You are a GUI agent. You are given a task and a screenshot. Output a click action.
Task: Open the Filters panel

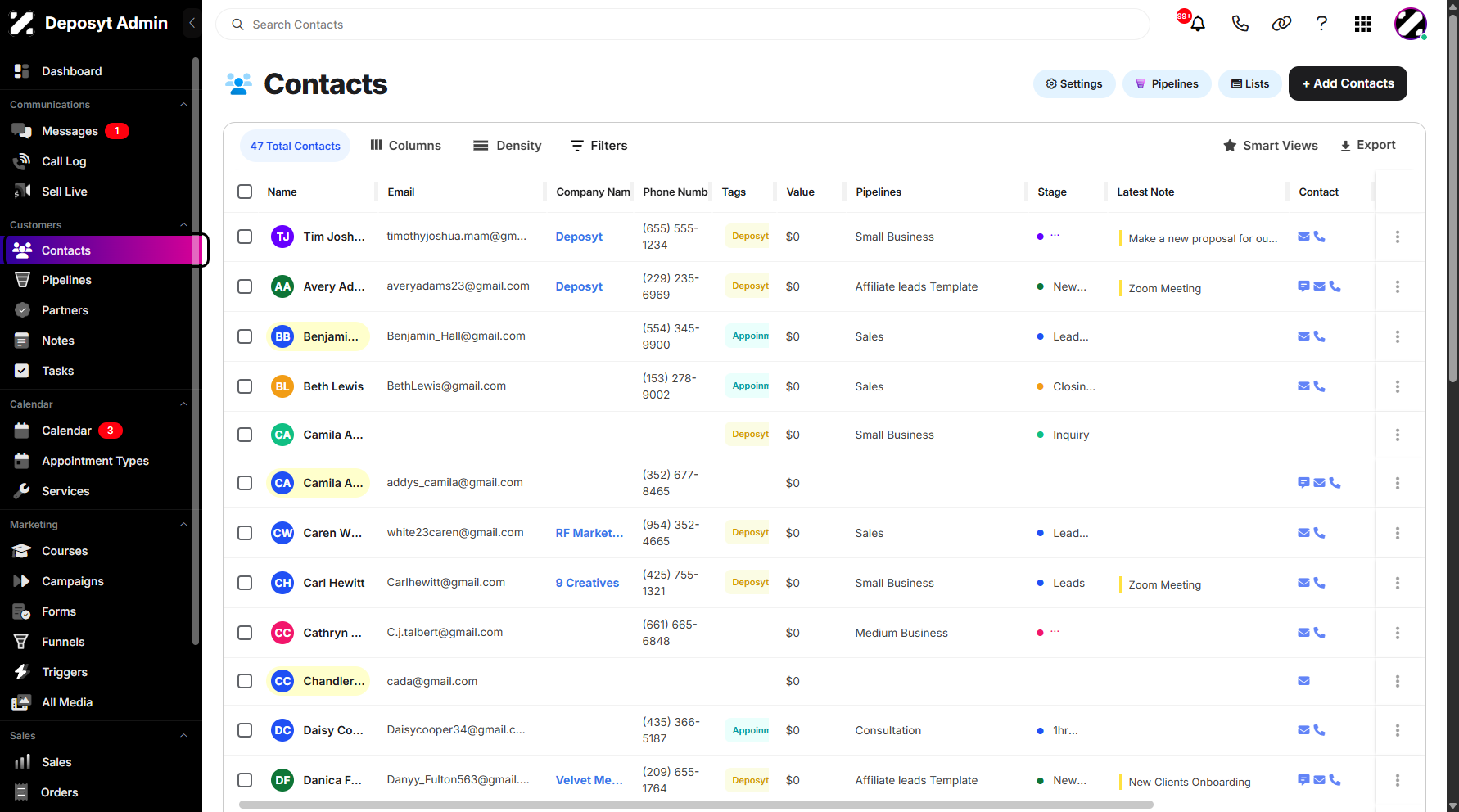tap(599, 146)
